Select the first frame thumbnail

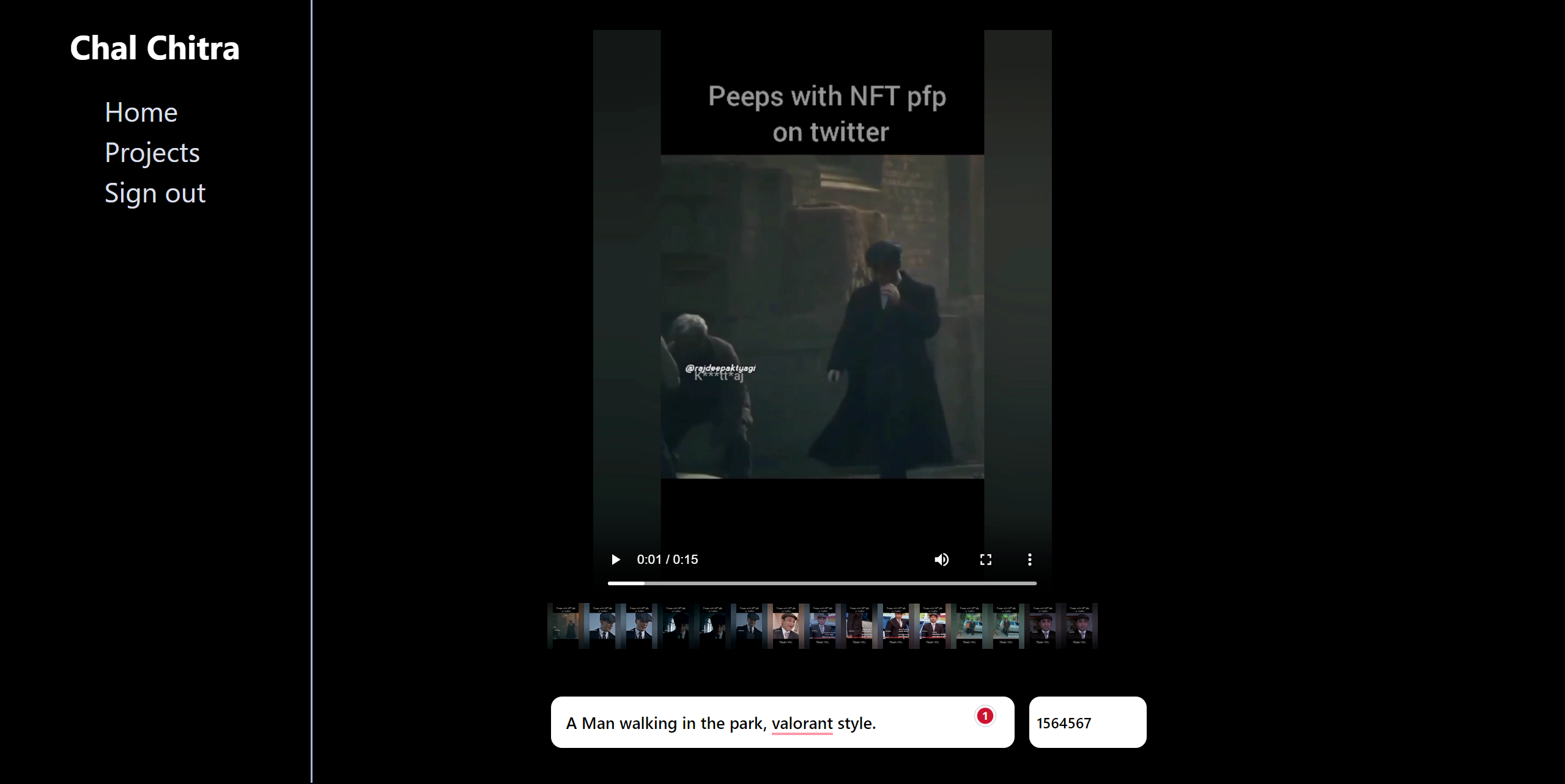click(x=565, y=626)
